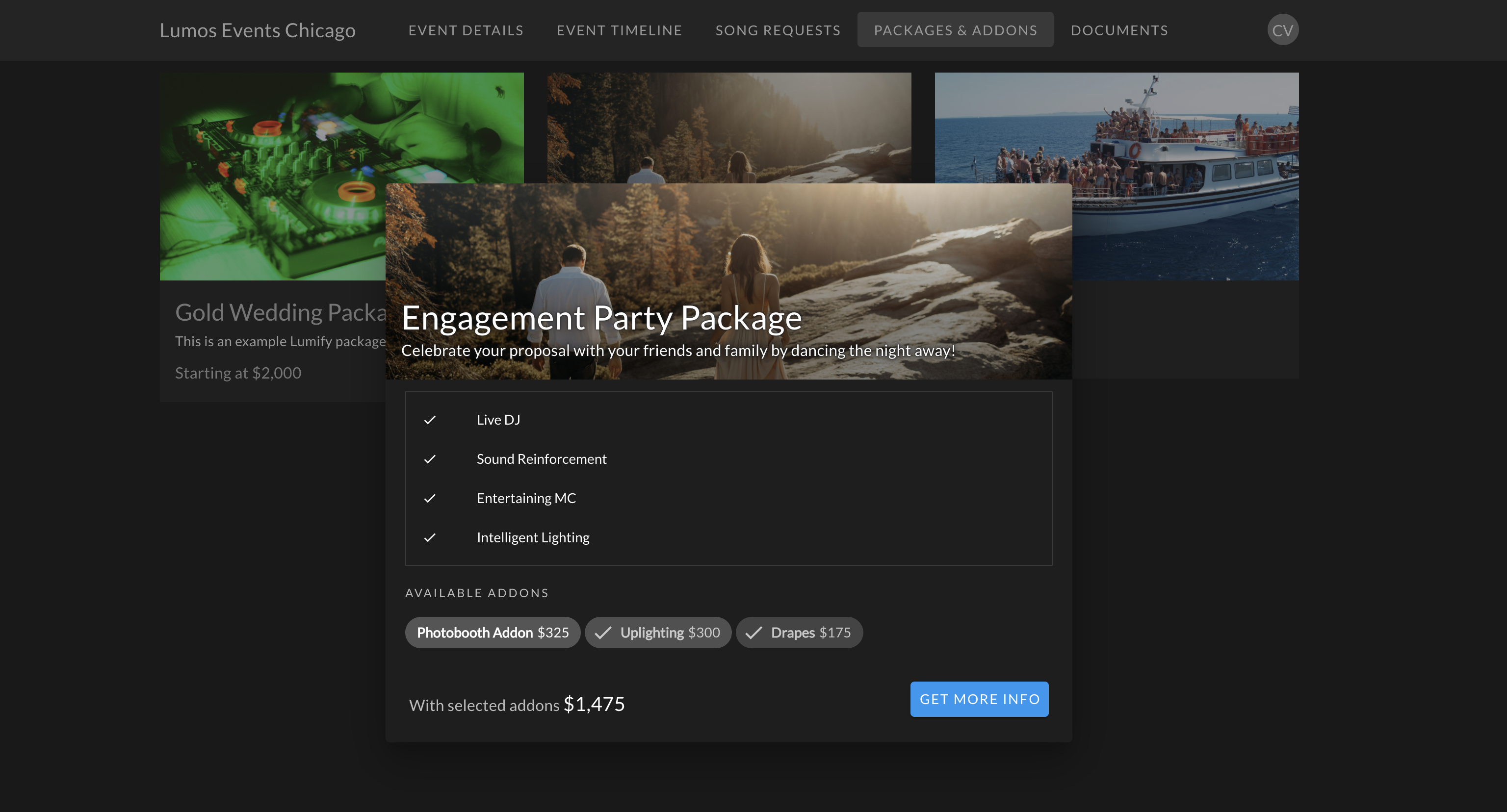The height and width of the screenshot is (812, 1507).
Task: Deselect the Uplighting $300 addon chip
Action: tap(658, 633)
